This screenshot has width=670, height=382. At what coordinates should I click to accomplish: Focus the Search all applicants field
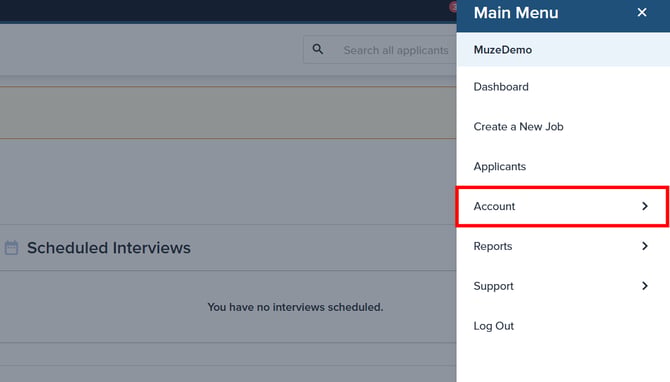tap(380, 50)
